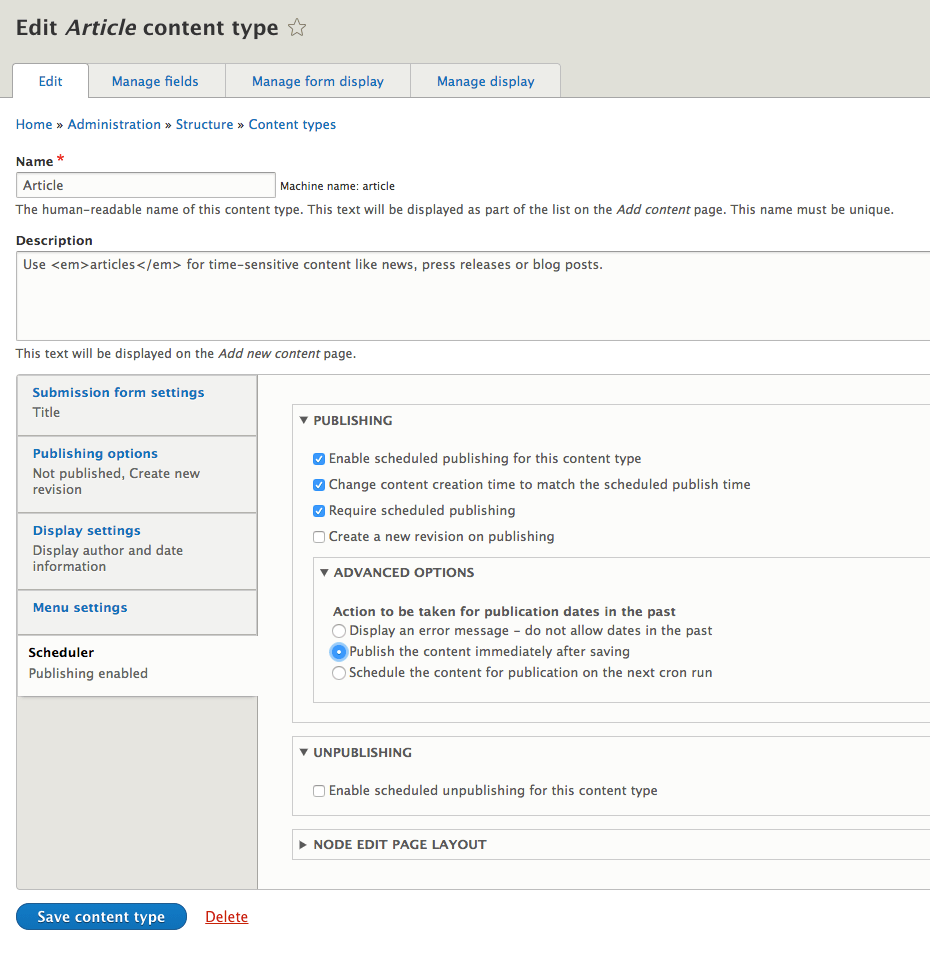Click the favorite star icon beside title
Viewport: 930px width, 959px height.
click(x=297, y=28)
